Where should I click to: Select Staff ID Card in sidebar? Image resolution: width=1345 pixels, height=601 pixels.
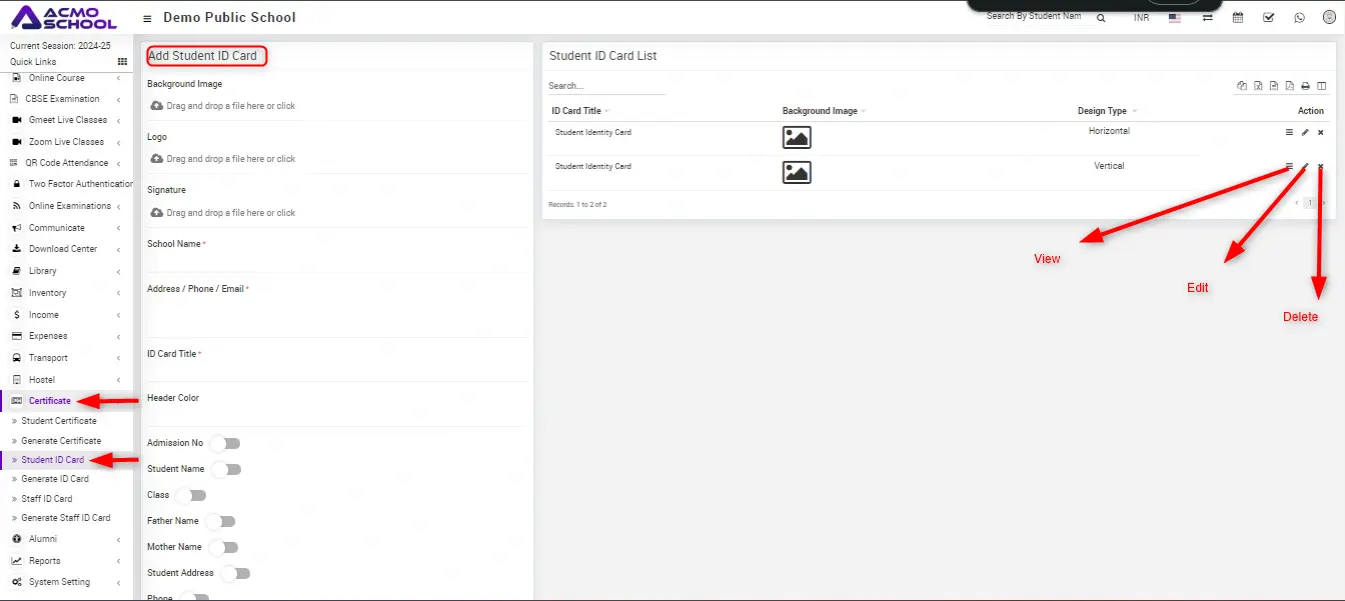(x=47, y=498)
